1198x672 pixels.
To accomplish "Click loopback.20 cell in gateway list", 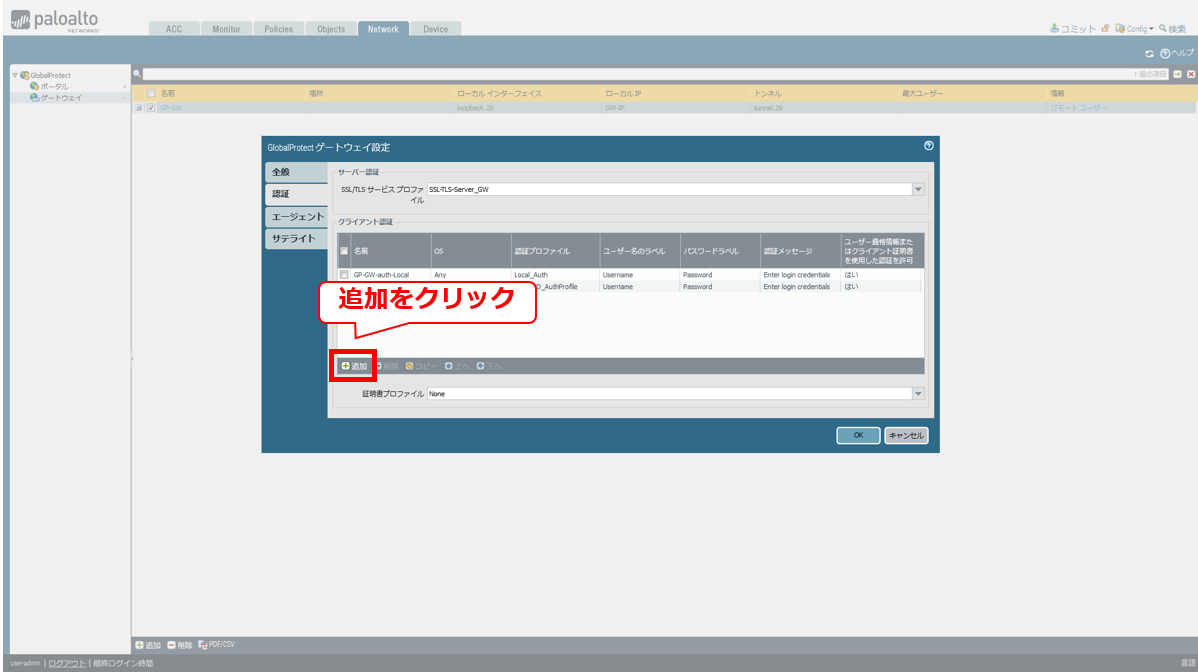I will pos(475,108).
